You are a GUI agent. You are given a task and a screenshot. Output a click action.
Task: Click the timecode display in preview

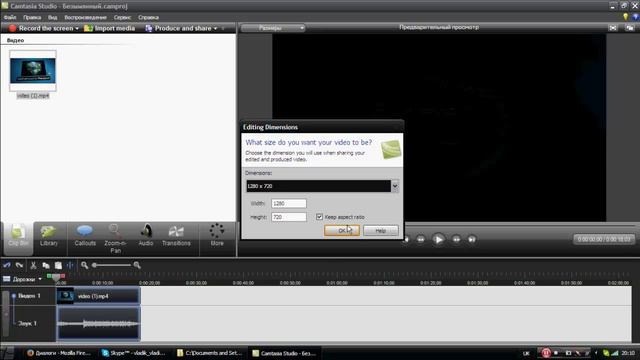pos(604,239)
